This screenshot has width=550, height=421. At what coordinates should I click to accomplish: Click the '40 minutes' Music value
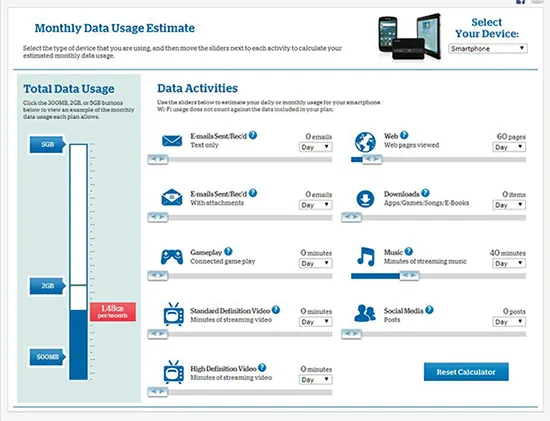(x=508, y=253)
